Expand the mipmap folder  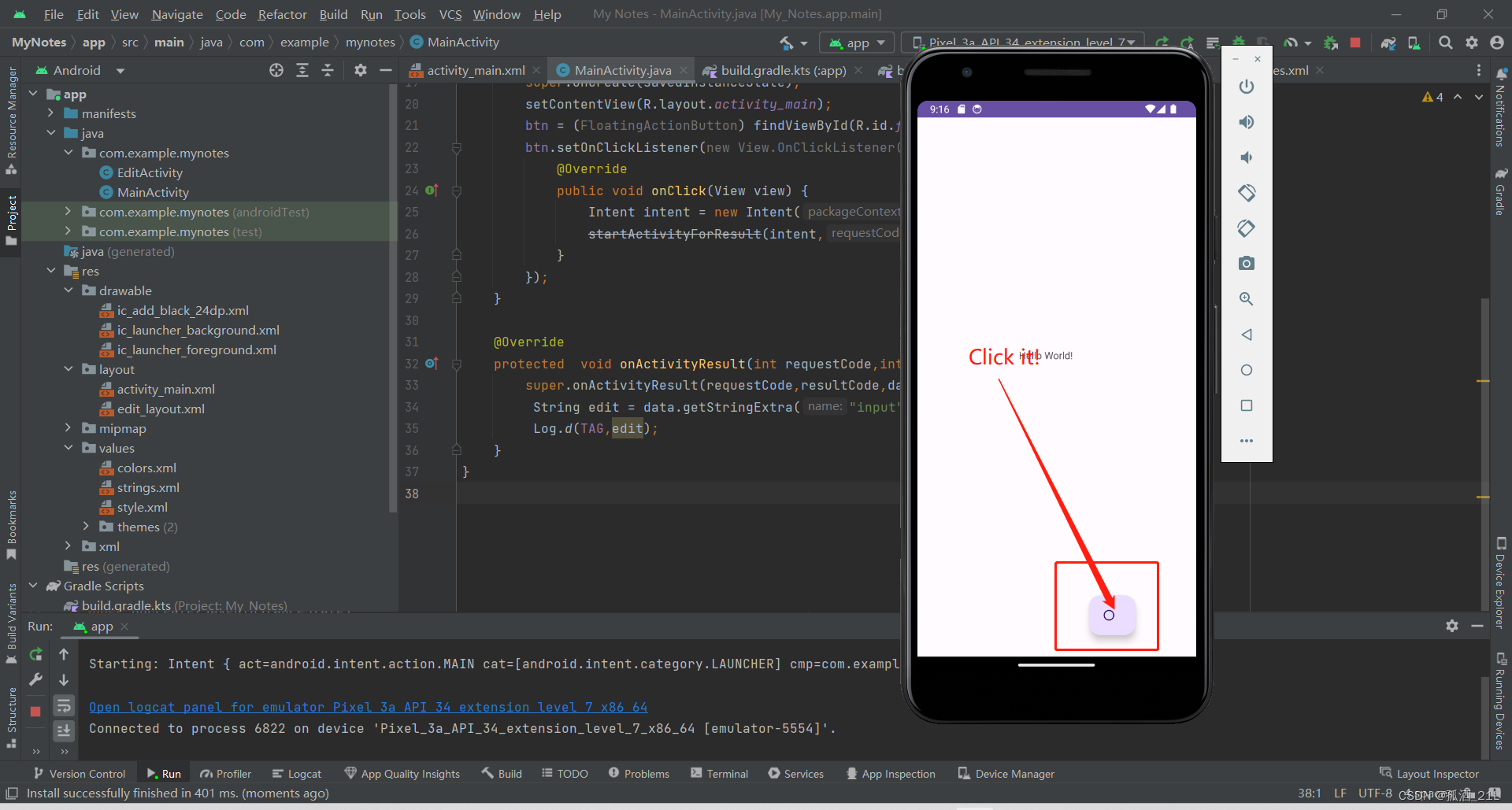click(69, 428)
